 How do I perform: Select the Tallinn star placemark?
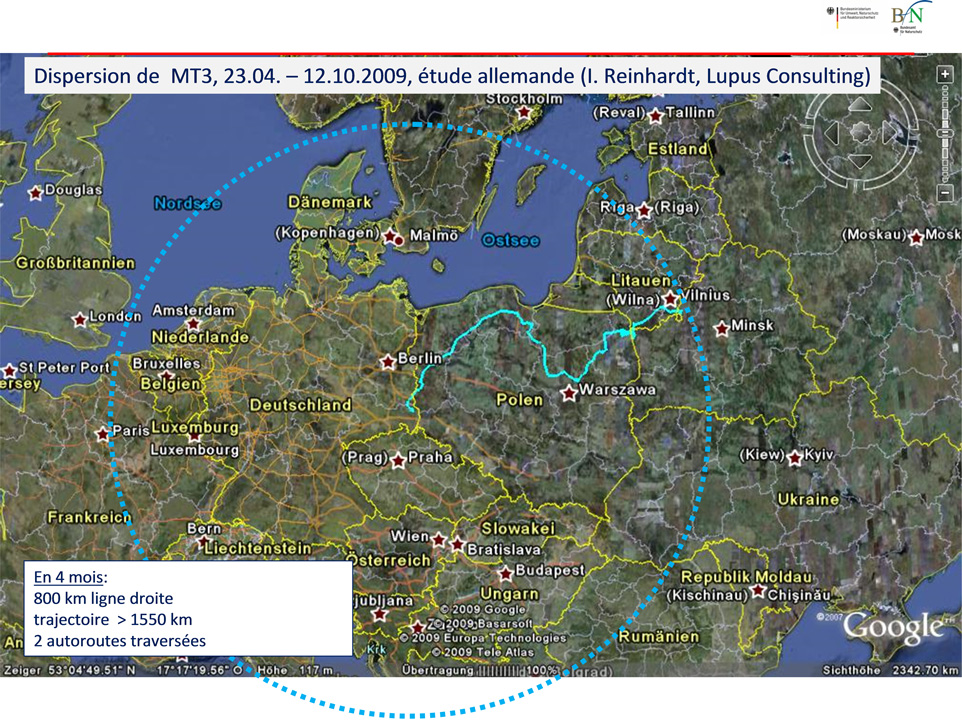pos(656,115)
